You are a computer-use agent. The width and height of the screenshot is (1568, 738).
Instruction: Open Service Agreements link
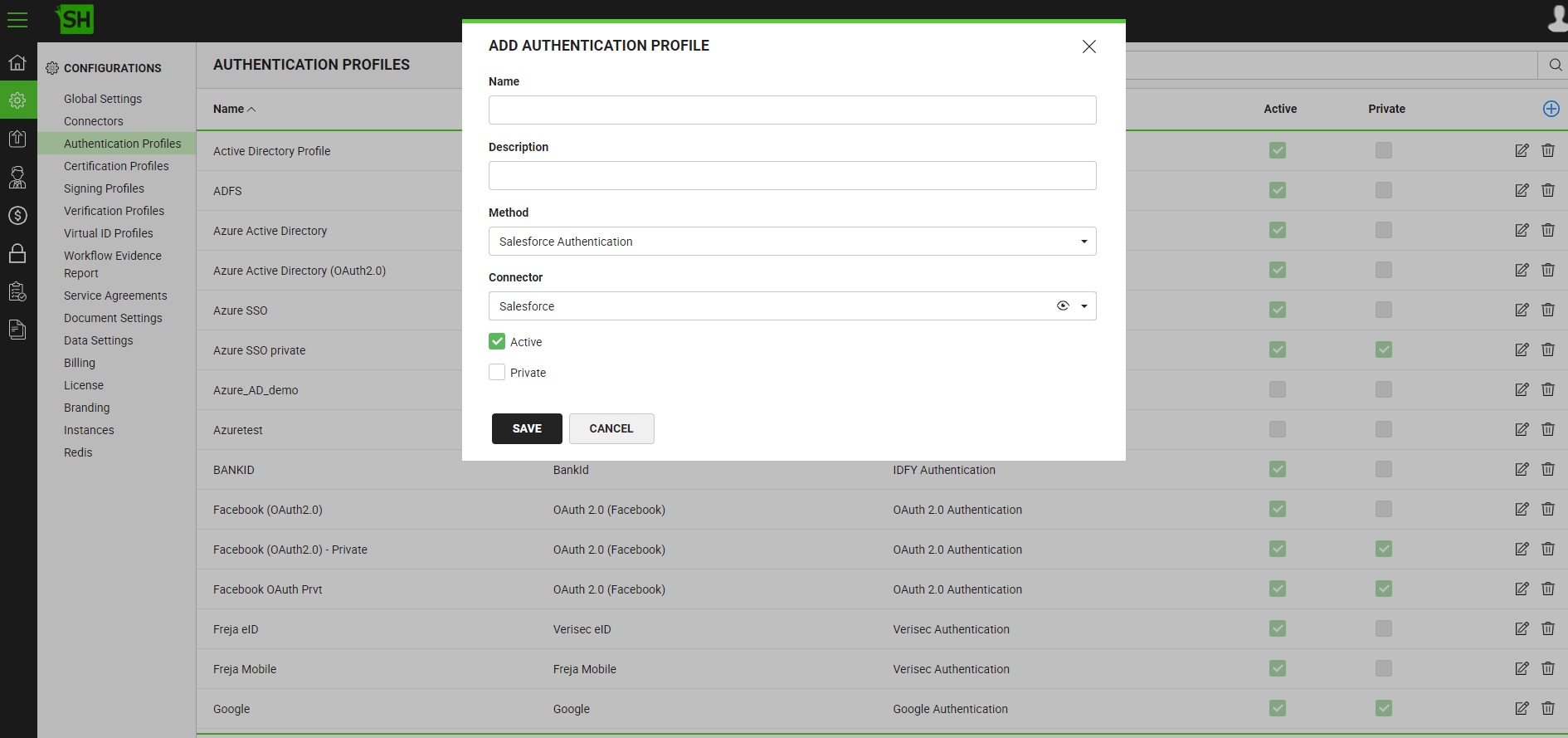(x=115, y=296)
